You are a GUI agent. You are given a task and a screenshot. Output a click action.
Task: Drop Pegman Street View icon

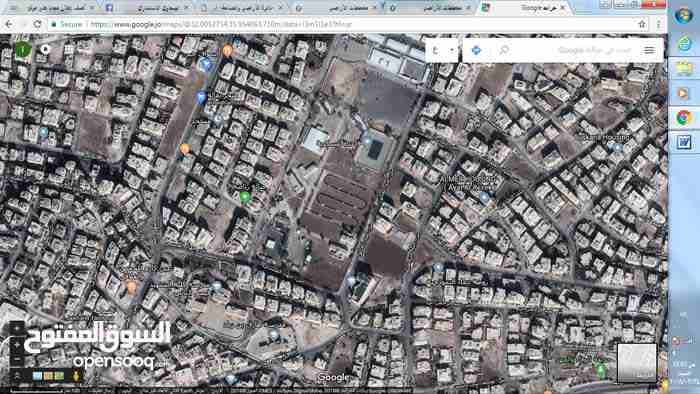76,376
